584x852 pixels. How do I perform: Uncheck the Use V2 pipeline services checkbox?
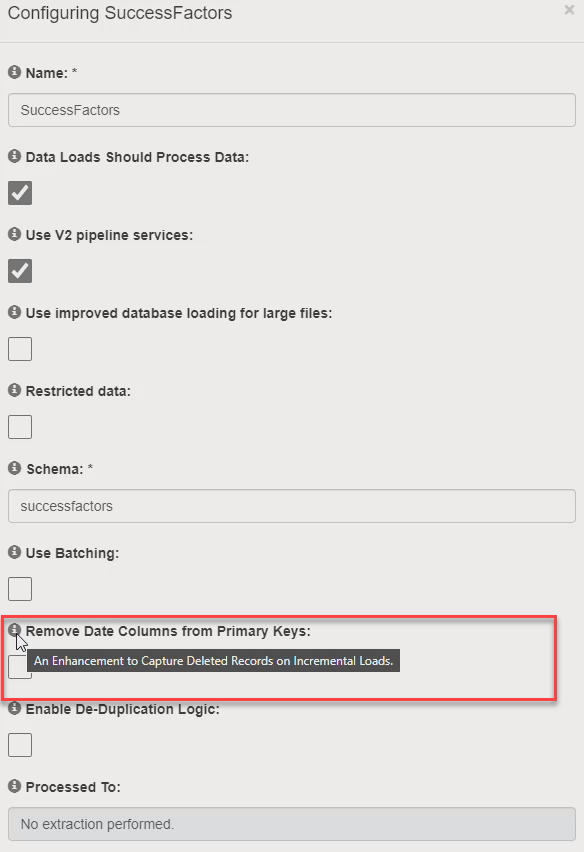pyautogui.click(x=20, y=271)
